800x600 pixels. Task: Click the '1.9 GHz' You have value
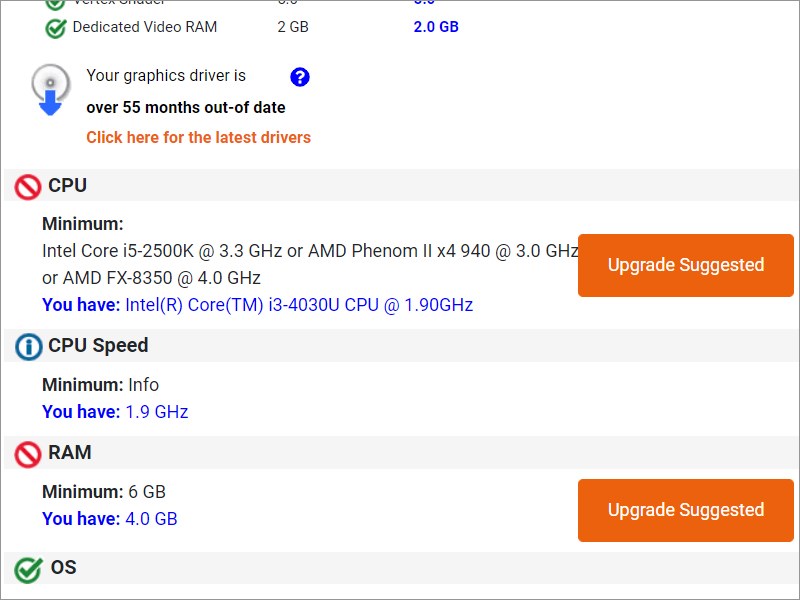point(156,411)
